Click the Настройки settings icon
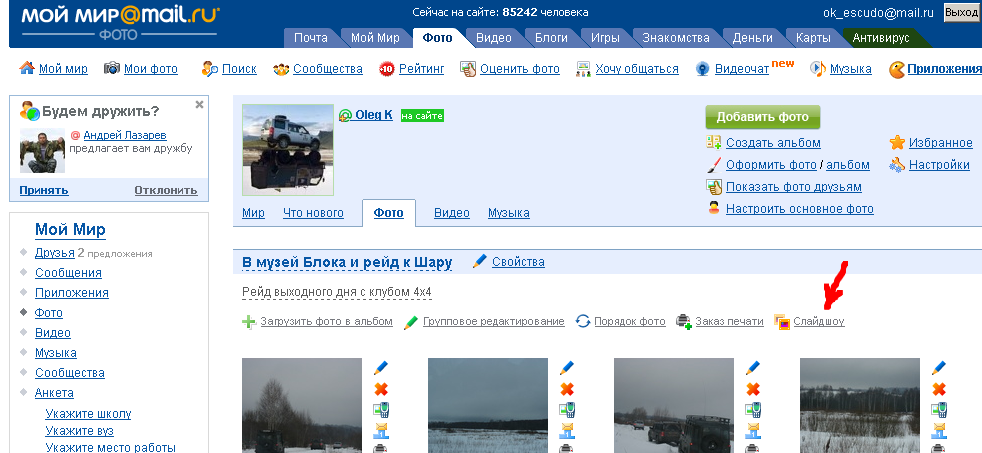Viewport: 982px width, 453px height. tap(897, 165)
